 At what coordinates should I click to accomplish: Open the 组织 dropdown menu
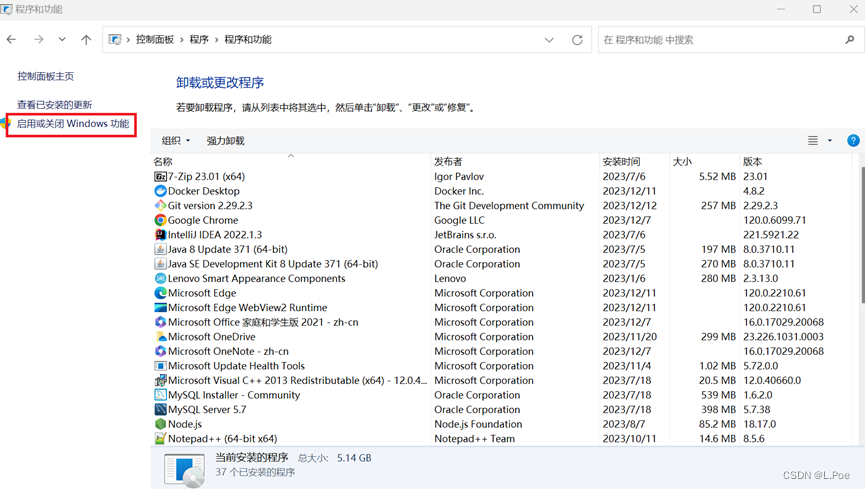click(176, 141)
